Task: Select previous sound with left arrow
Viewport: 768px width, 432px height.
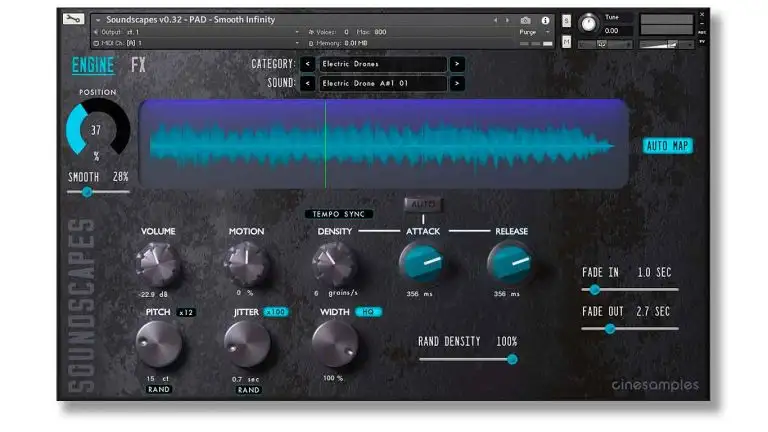Action: (308, 83)
